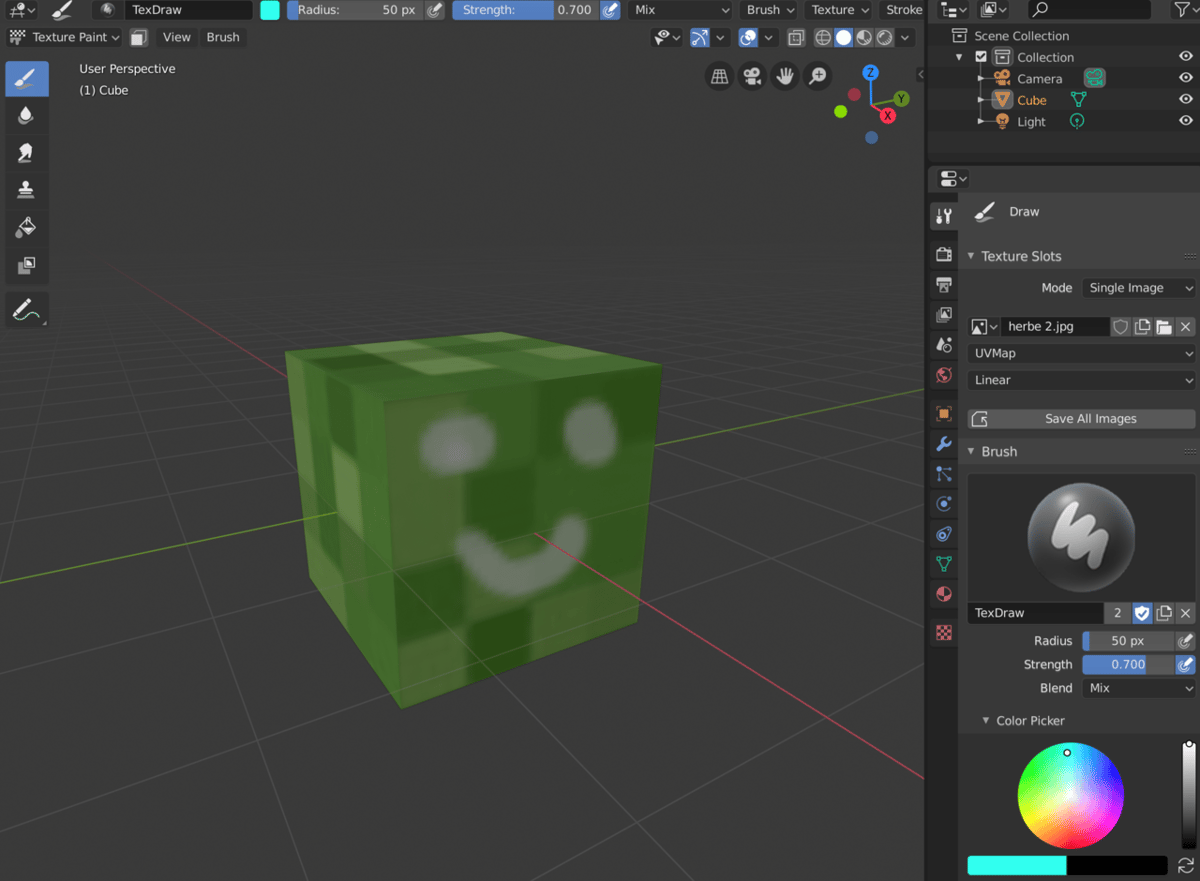Hide the Cube with its eye icon
1200x881 pixels.
click(1186, 100)
